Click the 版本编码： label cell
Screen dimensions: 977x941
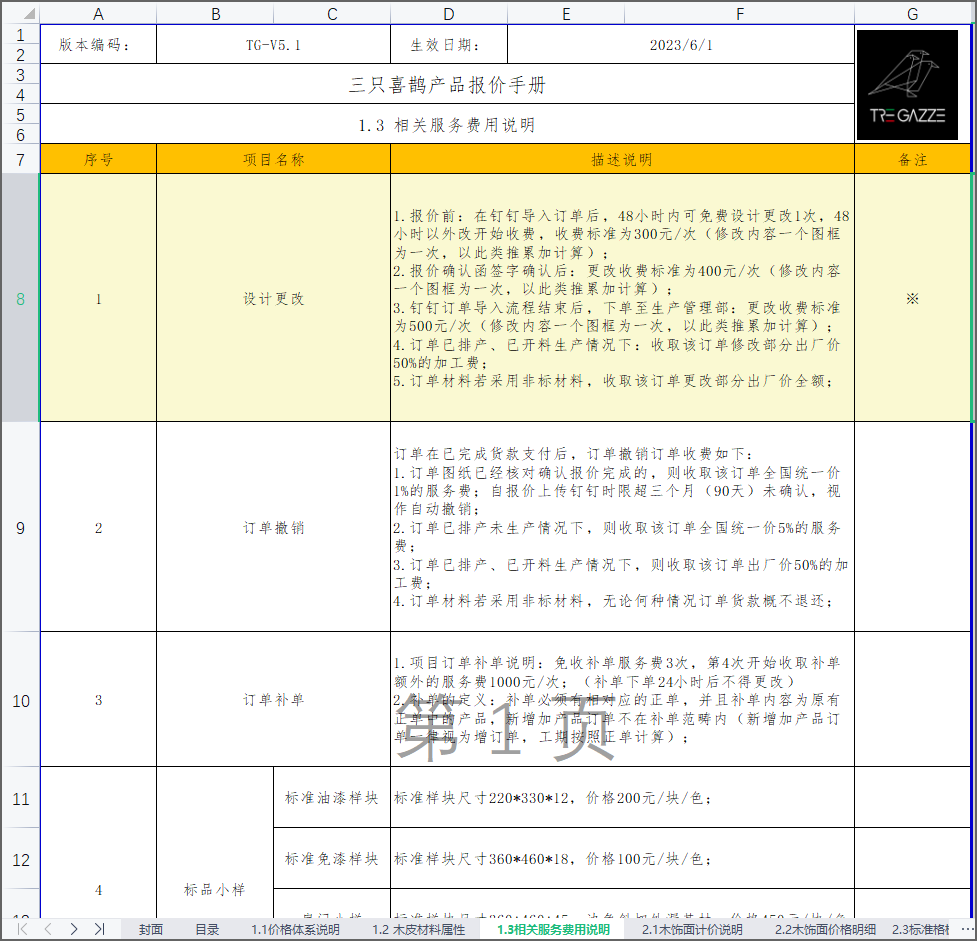coord(98,44)
